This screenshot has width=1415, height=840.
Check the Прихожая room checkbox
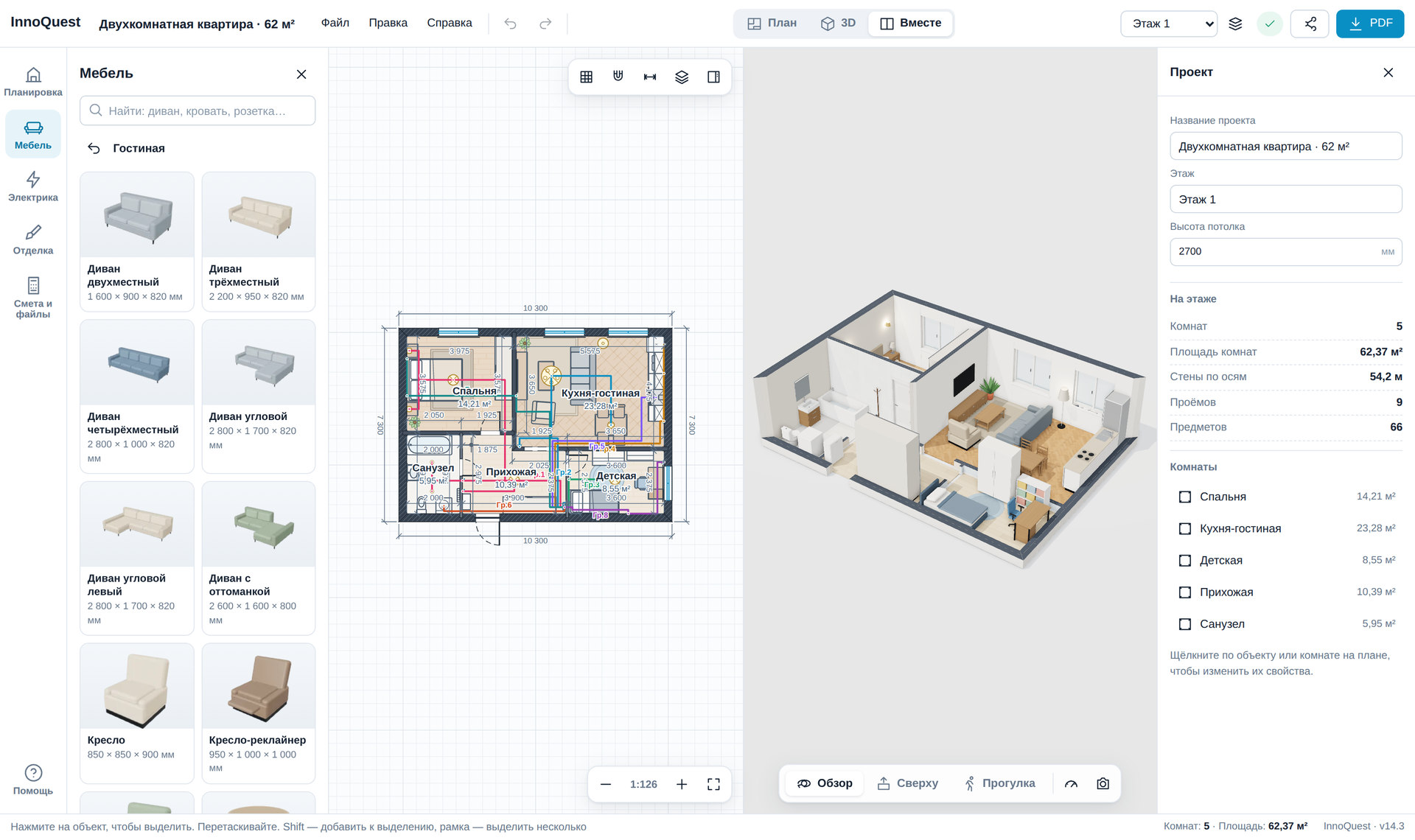point(1185,592)
